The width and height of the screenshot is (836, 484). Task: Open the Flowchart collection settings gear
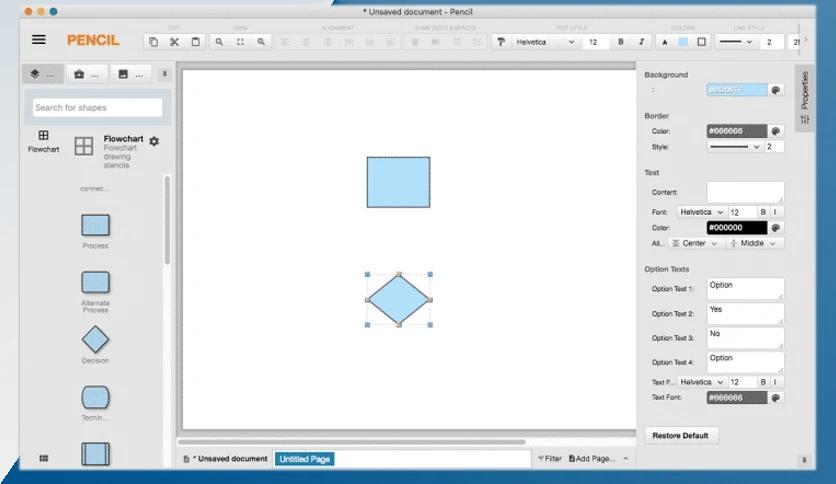pos(154,141)
